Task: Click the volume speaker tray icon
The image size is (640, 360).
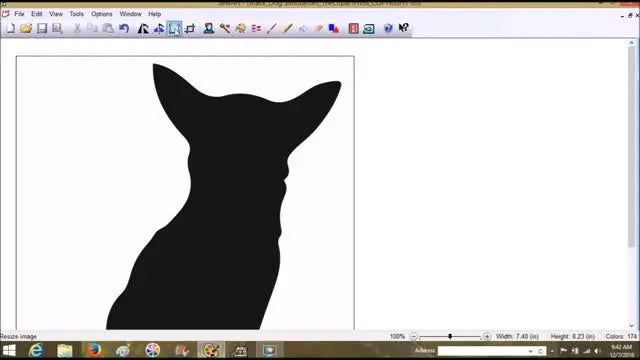Action: pos(597,351)
